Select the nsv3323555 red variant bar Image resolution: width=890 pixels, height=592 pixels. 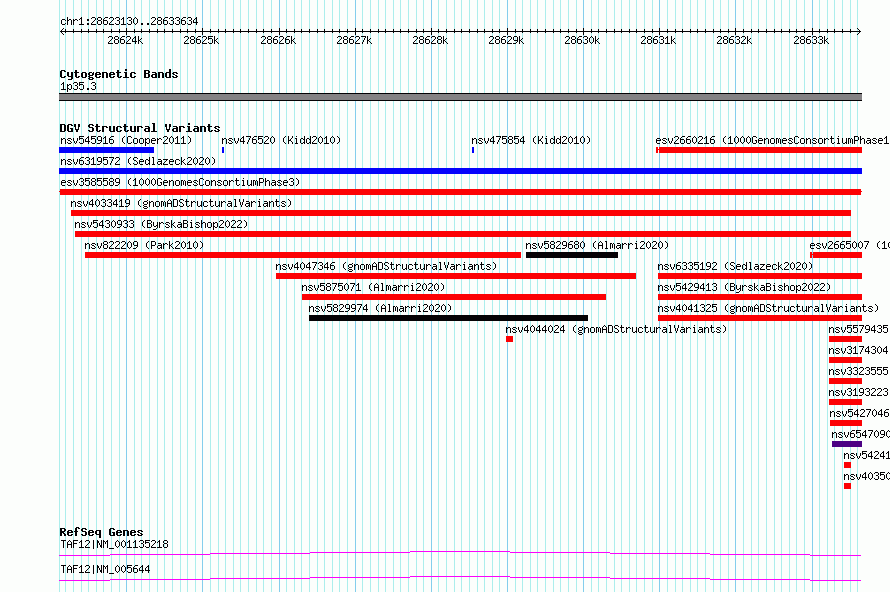846,381
